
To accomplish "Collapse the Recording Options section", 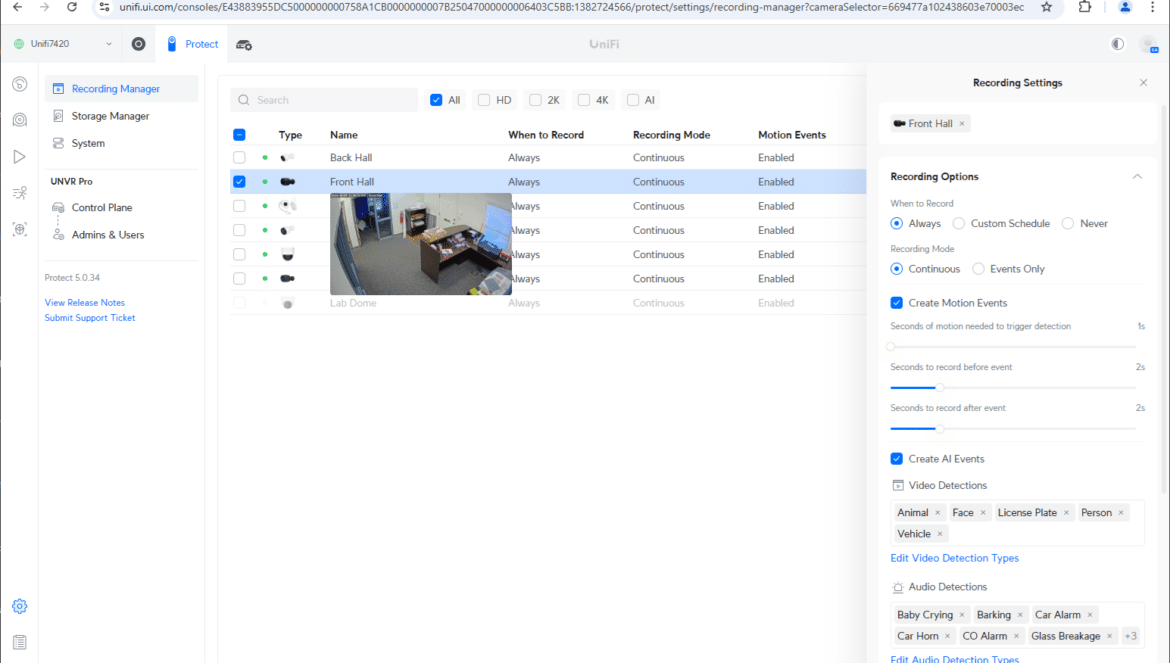I will (1137, 177).
